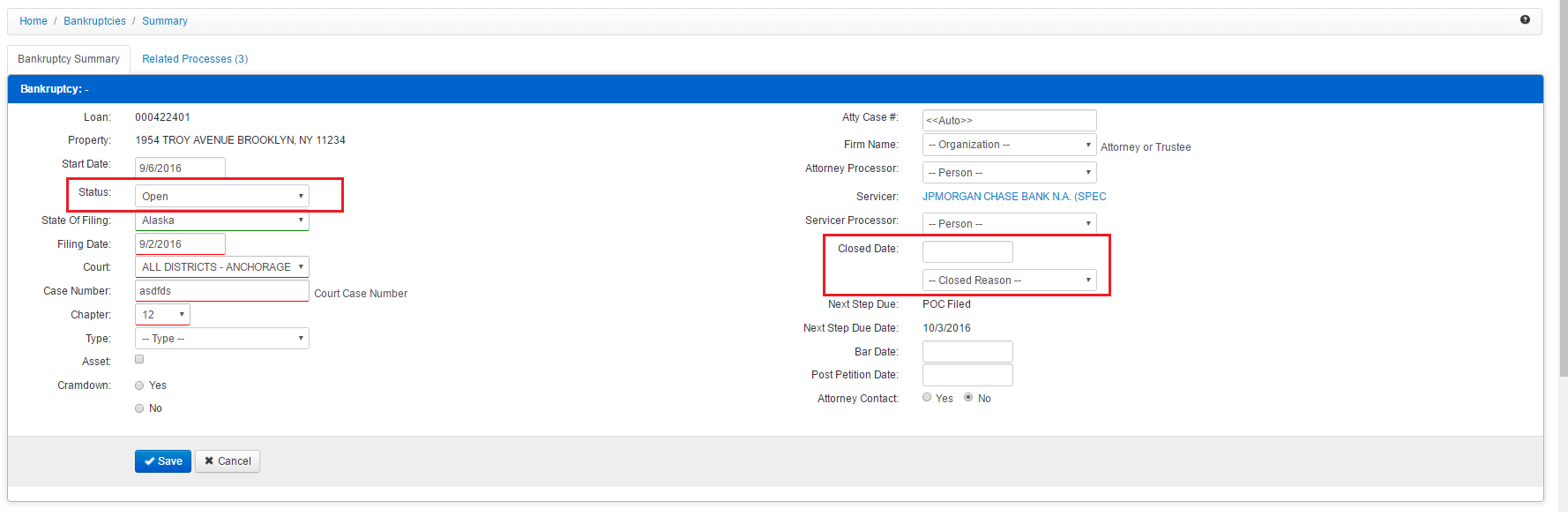
Task: Click the Filing Date input field
Action: [180, 243]
